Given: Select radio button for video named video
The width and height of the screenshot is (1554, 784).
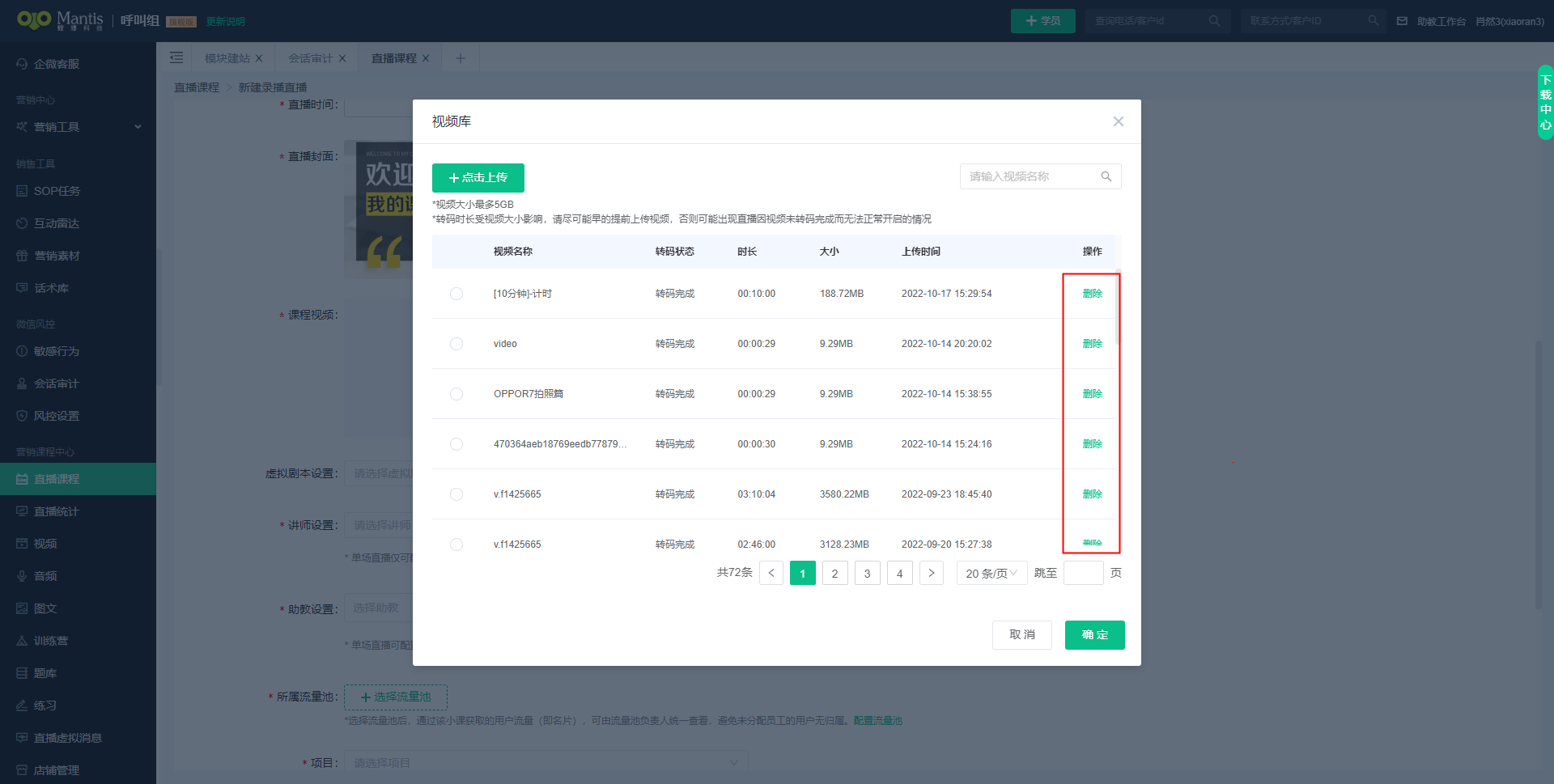Looking at the screenshot, I should pyautogui.click(x=456, y=343).
